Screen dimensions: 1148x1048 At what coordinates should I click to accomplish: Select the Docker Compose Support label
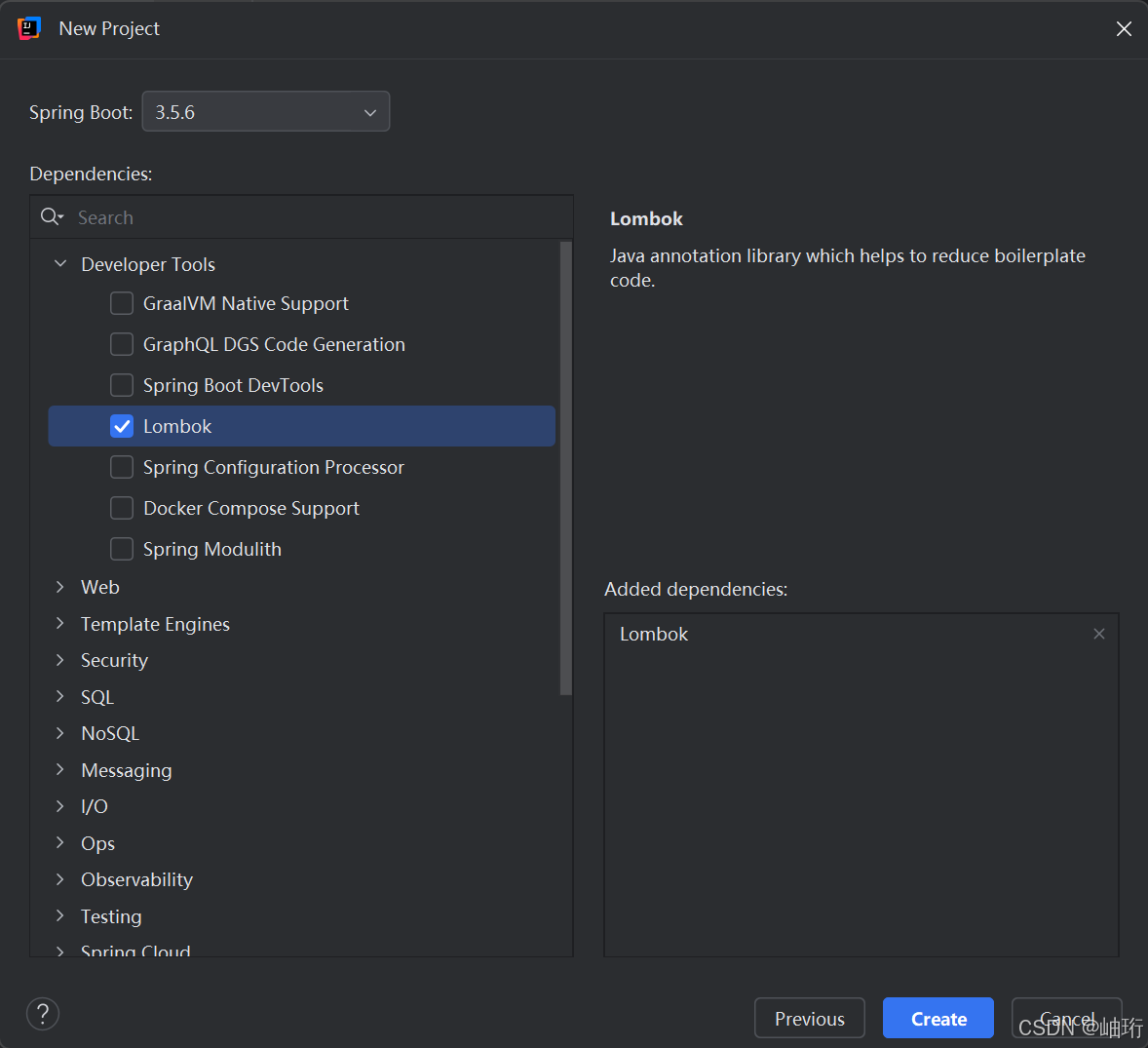pyautogui.click(x=251, y=508)
